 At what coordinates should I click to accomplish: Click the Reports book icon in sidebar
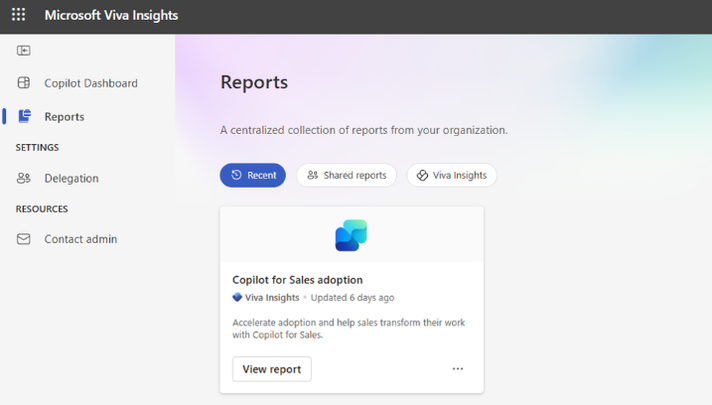(25, 116)
